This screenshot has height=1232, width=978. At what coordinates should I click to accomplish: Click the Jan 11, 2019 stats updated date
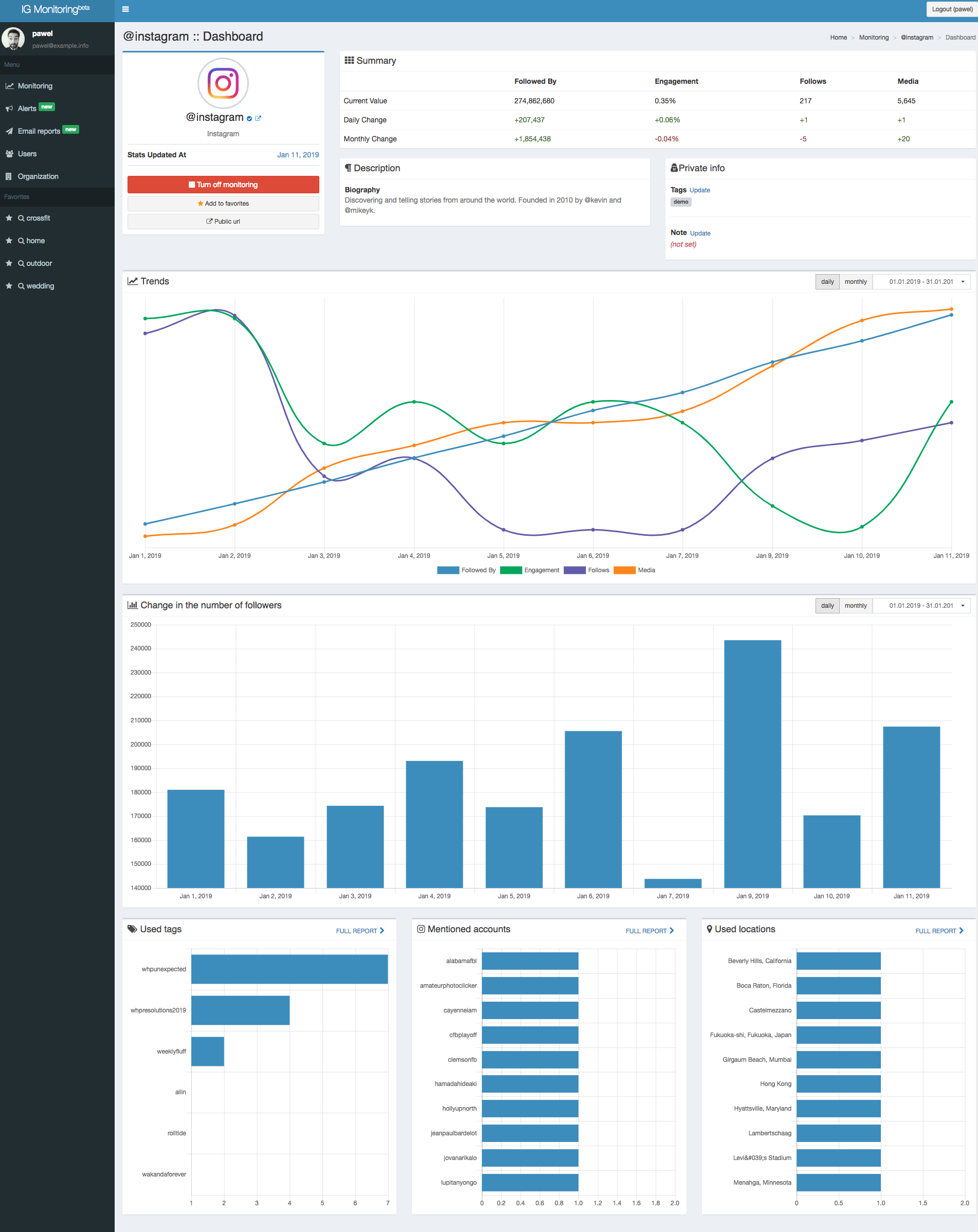point(298,155)
